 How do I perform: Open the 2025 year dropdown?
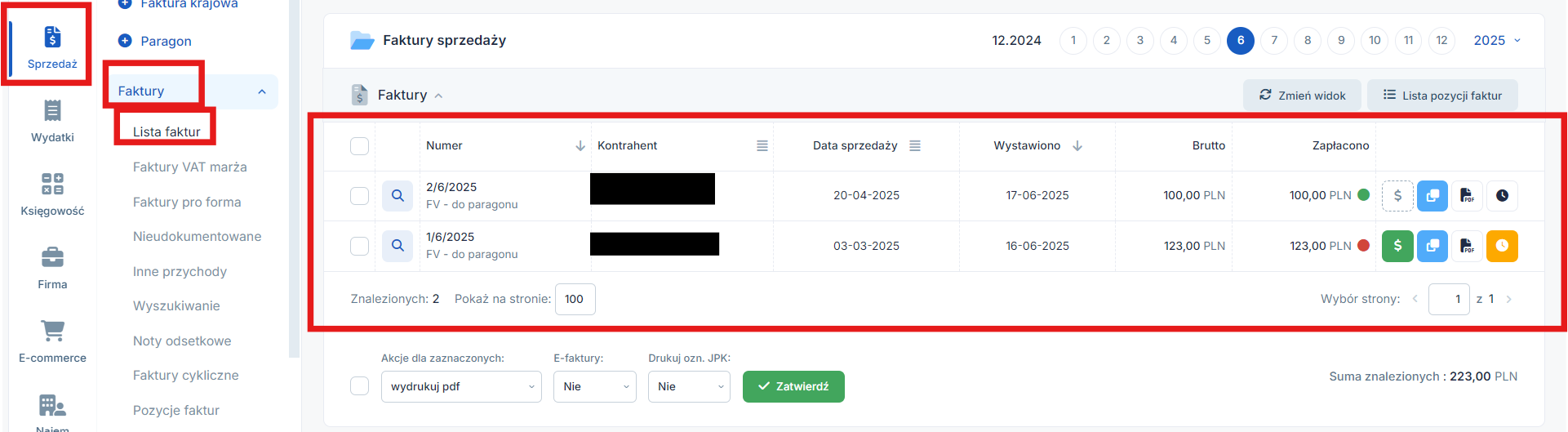(1497, 40)
